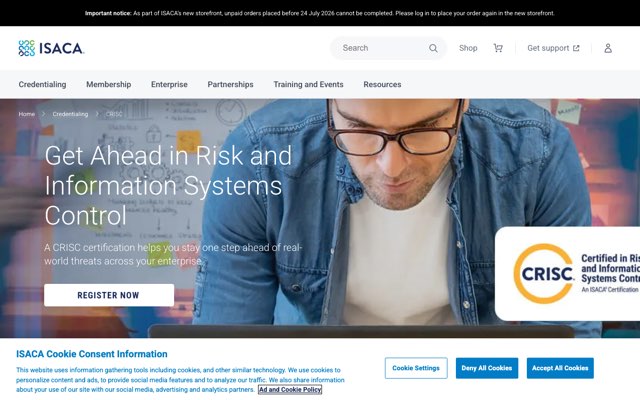The height and width of the screenshot is (400, 640).
Task: Click the 'Important notice' banner text
Action: click(x=320, y=13)
